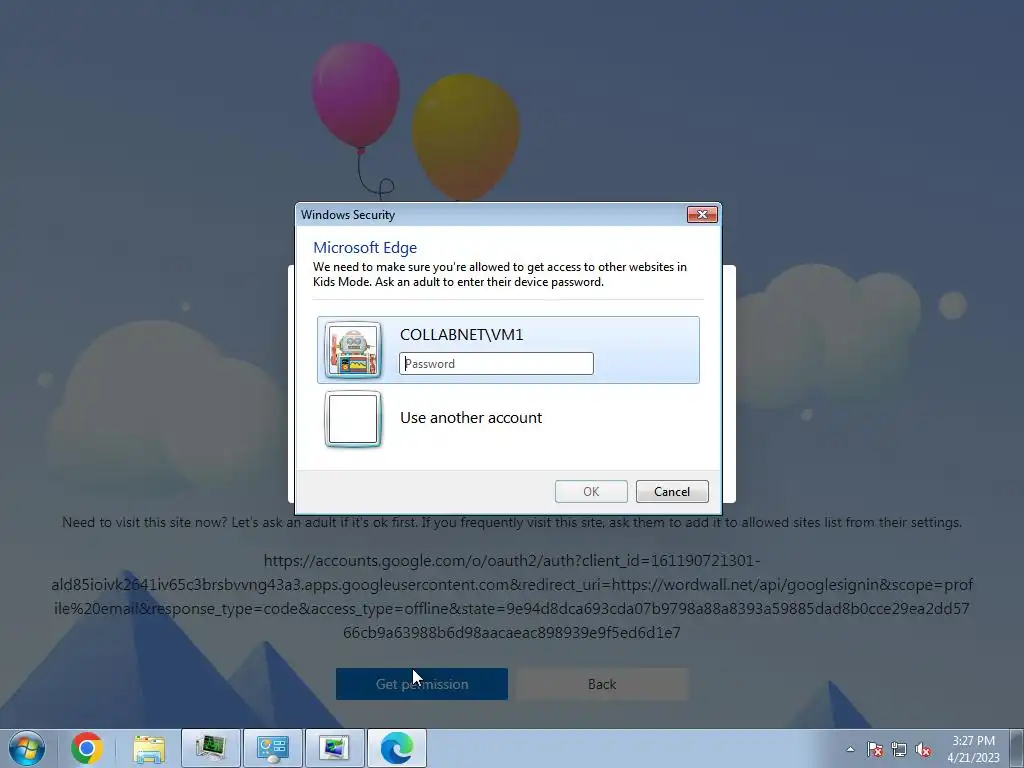Click the Get permission button
Image resolution: width=1024 pixels, height=768 pixels.
coord(422,684)
